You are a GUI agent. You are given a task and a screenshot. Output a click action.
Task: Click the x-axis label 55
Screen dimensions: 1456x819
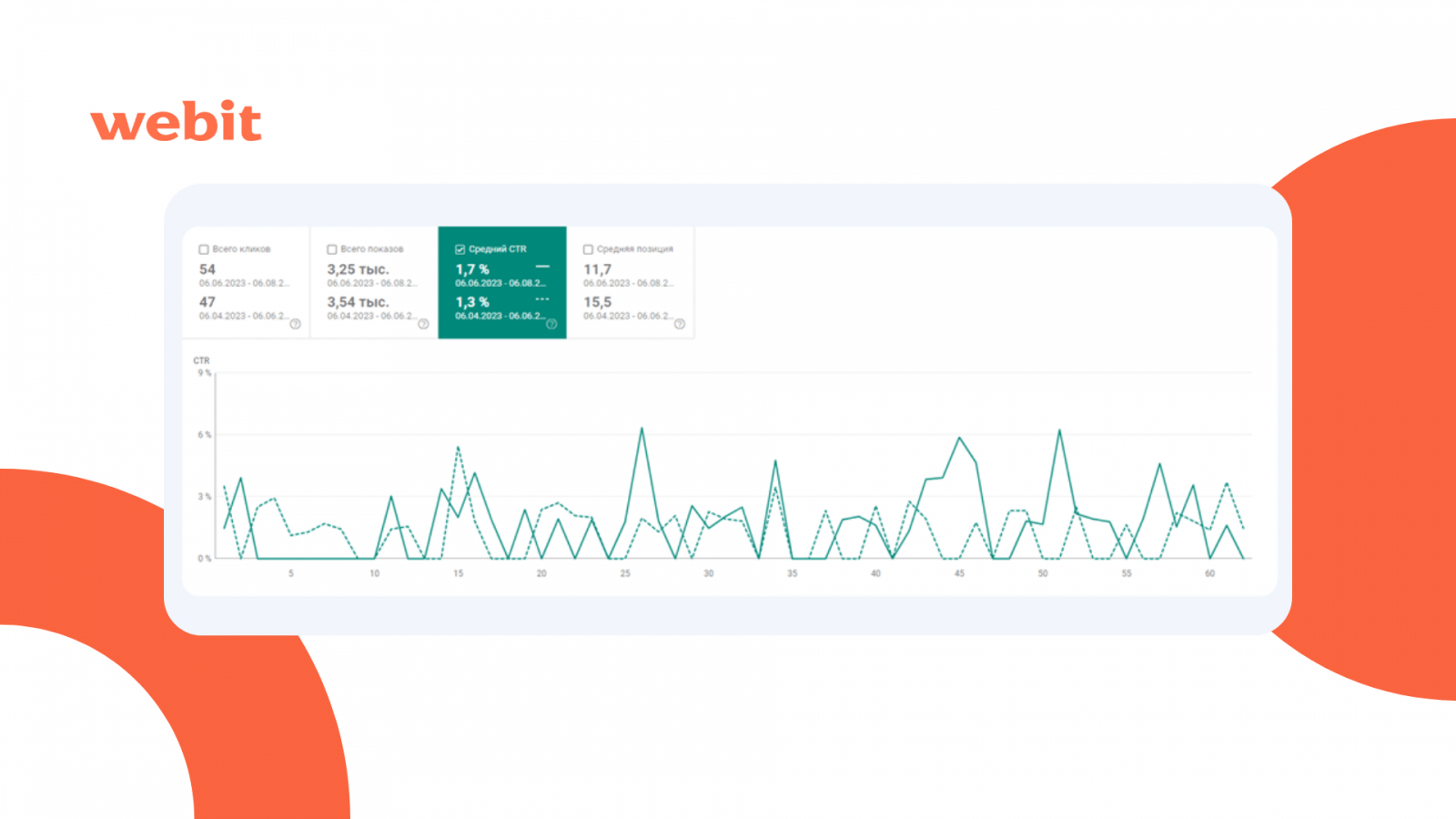[x=1127, y=573]
